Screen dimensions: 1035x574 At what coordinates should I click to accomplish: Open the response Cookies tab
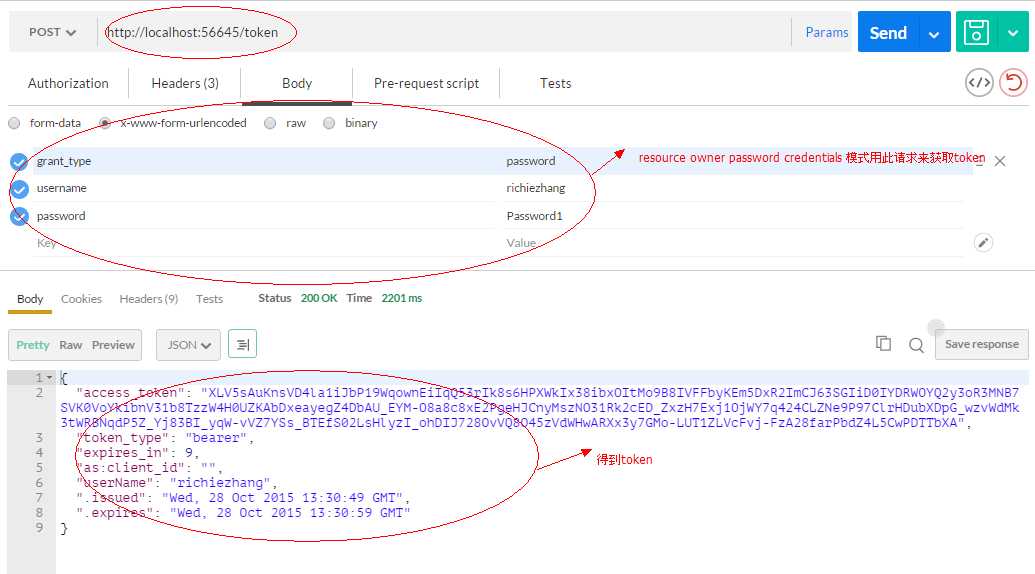[81, 299]
